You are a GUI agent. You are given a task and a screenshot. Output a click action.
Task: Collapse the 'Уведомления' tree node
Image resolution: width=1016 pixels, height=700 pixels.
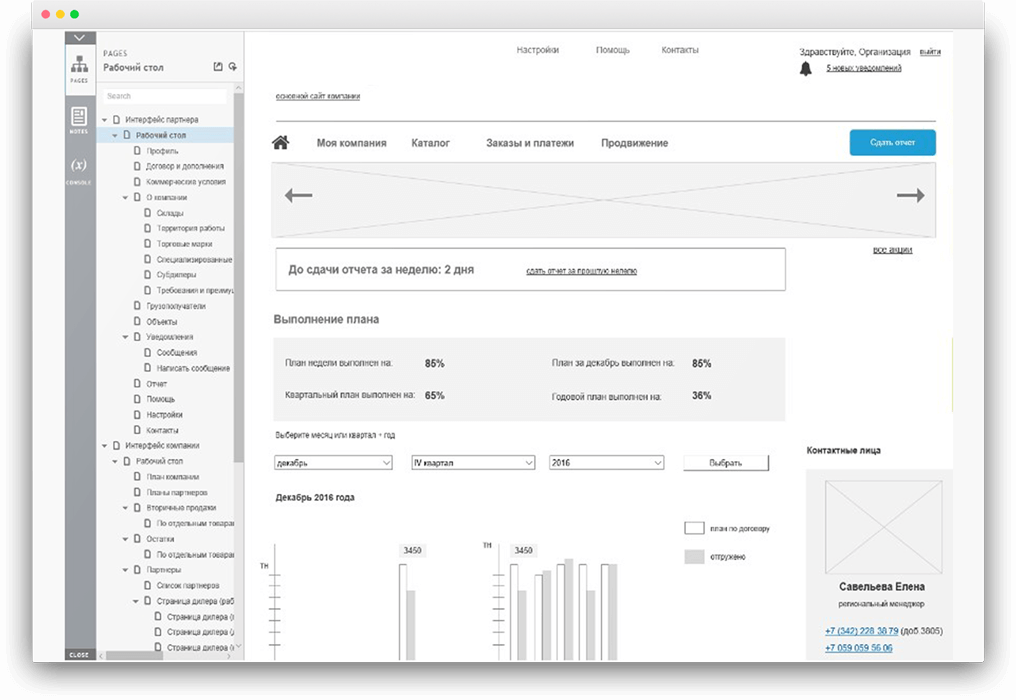point(125,338)
